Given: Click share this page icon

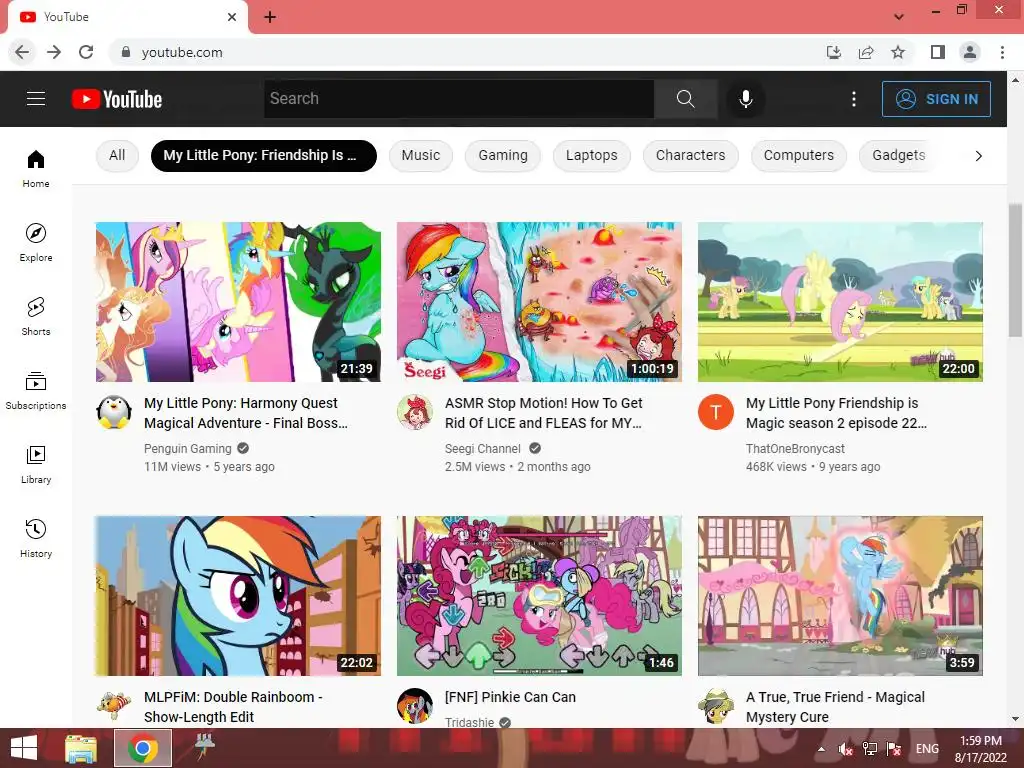Looking at the screenshot, I should tap(866, 52).
